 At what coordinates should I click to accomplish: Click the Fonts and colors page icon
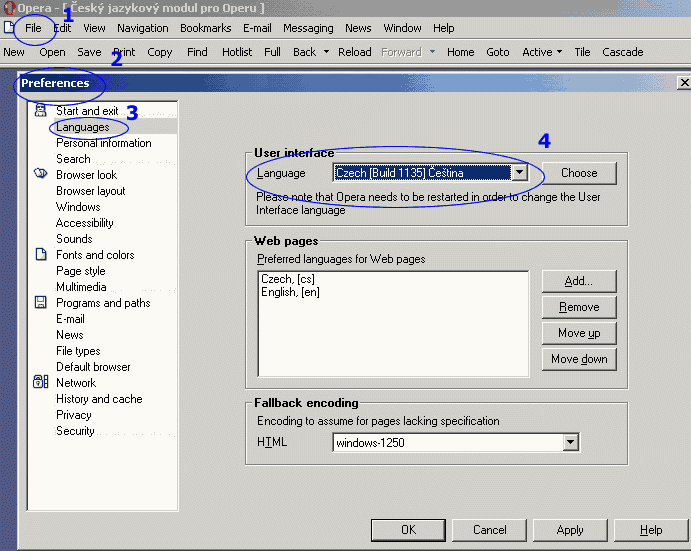pyautogui.click(x=40, y=255)
